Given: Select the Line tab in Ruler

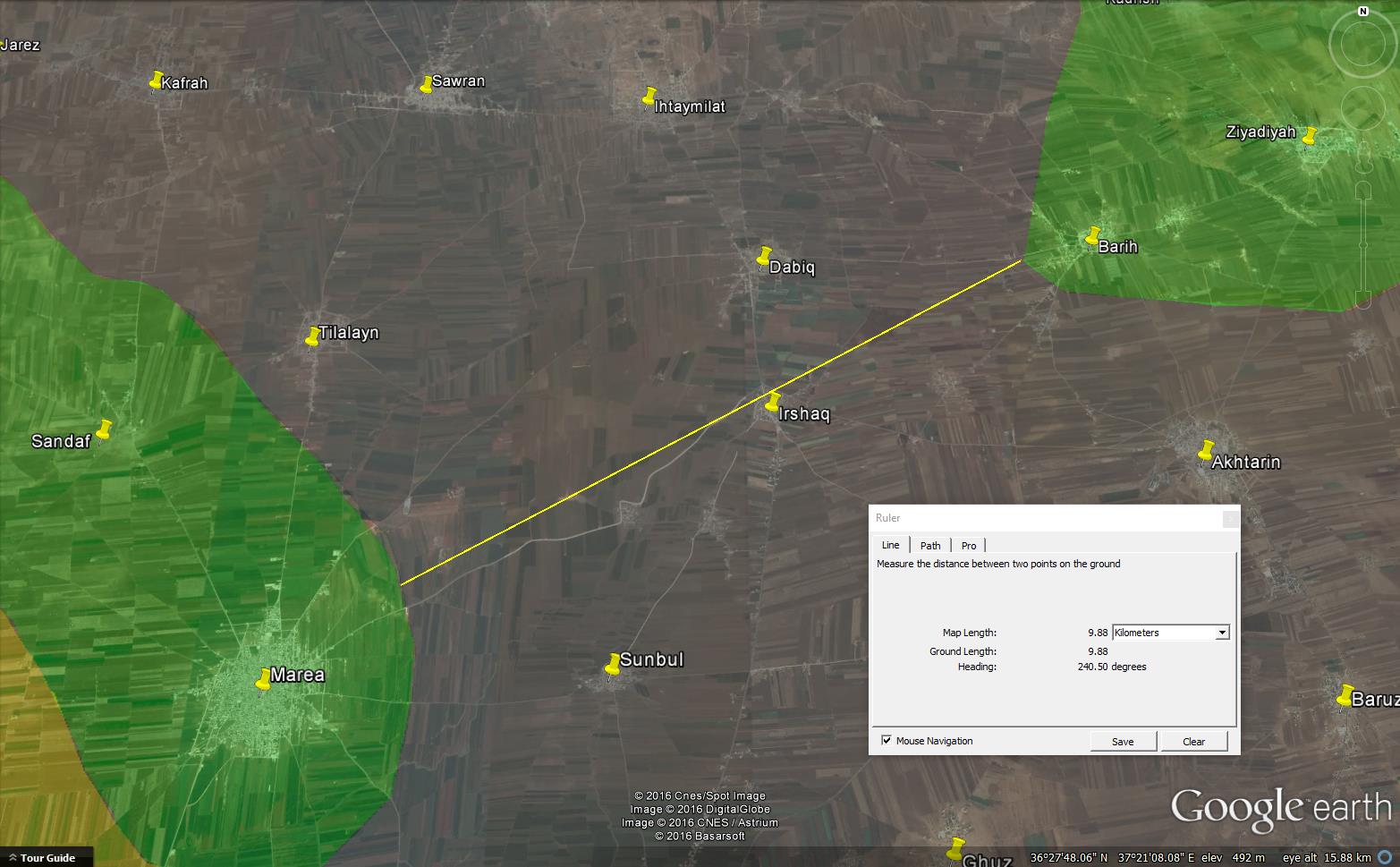Looking at the screenshot, I should 891,545.
